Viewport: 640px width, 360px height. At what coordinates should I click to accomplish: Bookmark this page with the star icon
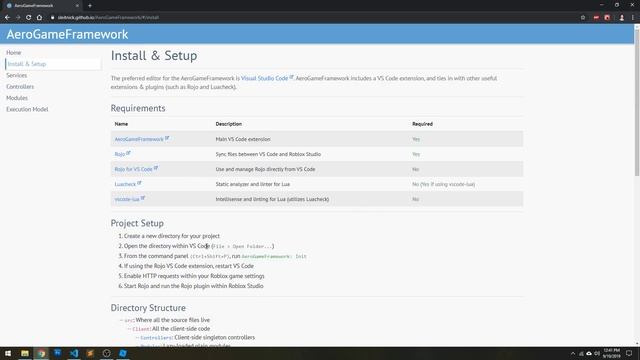(583, 18)
